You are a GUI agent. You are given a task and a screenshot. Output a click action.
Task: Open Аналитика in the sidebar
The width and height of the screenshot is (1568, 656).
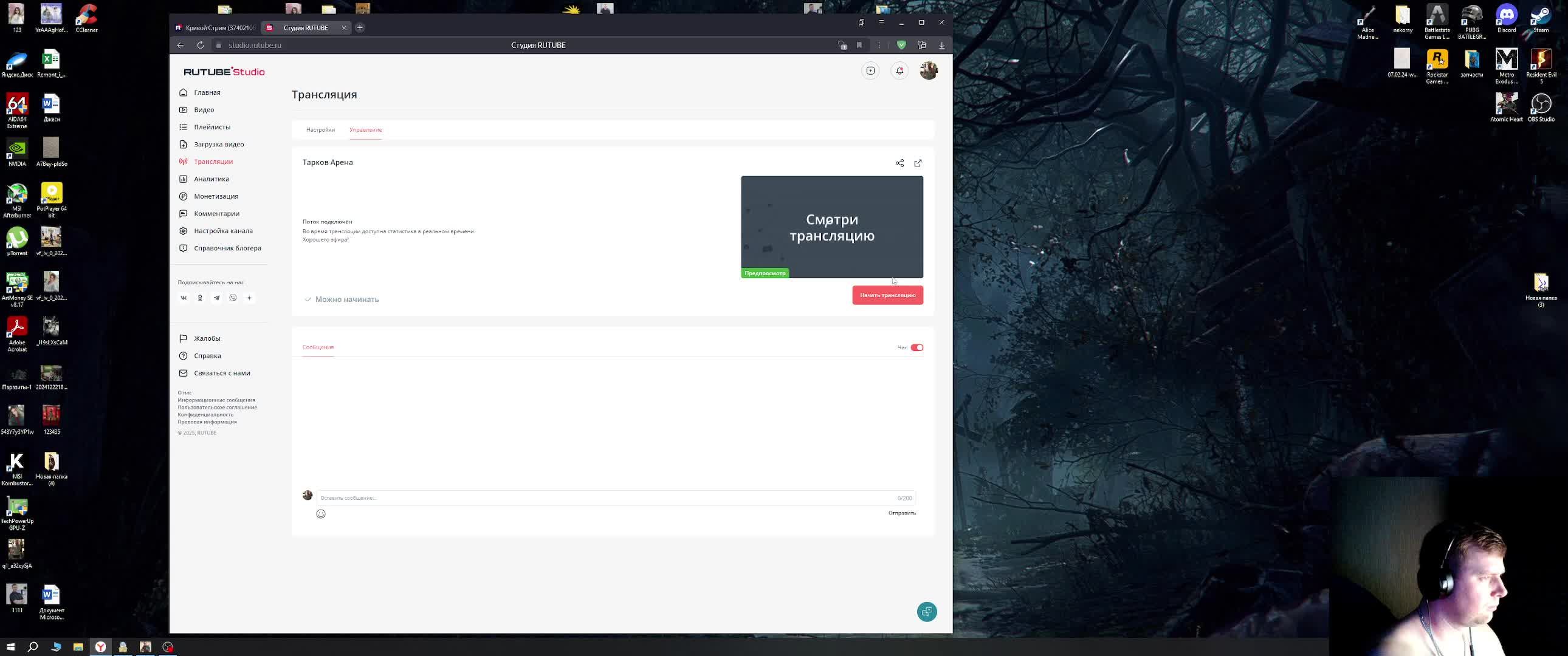(x=211, y=179)
